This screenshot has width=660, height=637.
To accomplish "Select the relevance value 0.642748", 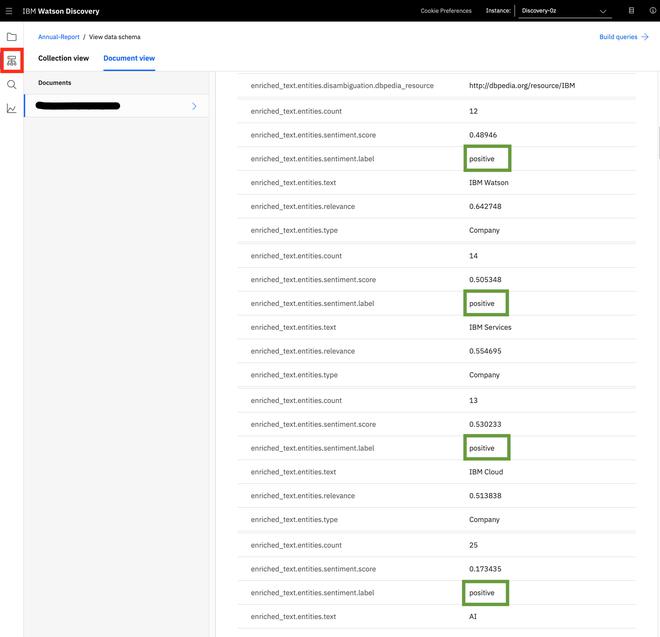I will click(485, 206).
